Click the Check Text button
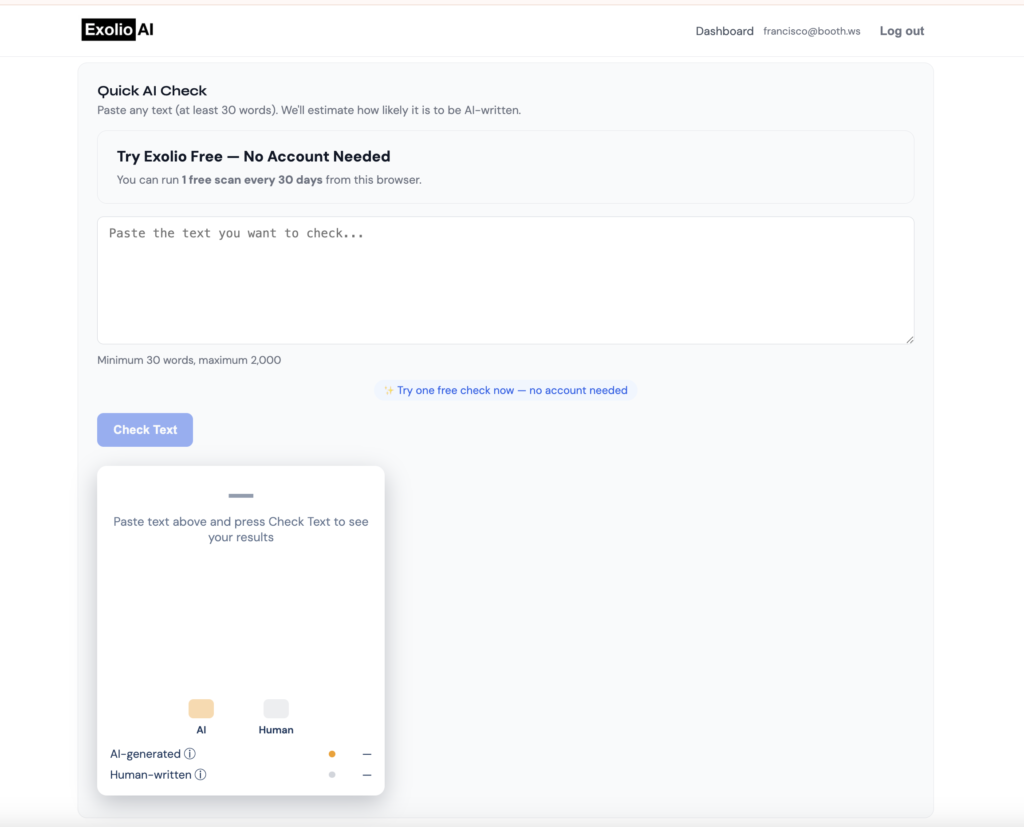 click(x=145, y=430)
